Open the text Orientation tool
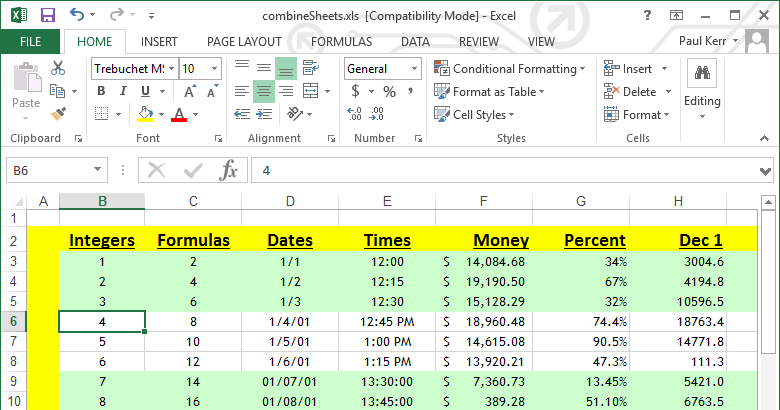Image resolution: width=780 pixels, height=410 pixels. point(294,114)
